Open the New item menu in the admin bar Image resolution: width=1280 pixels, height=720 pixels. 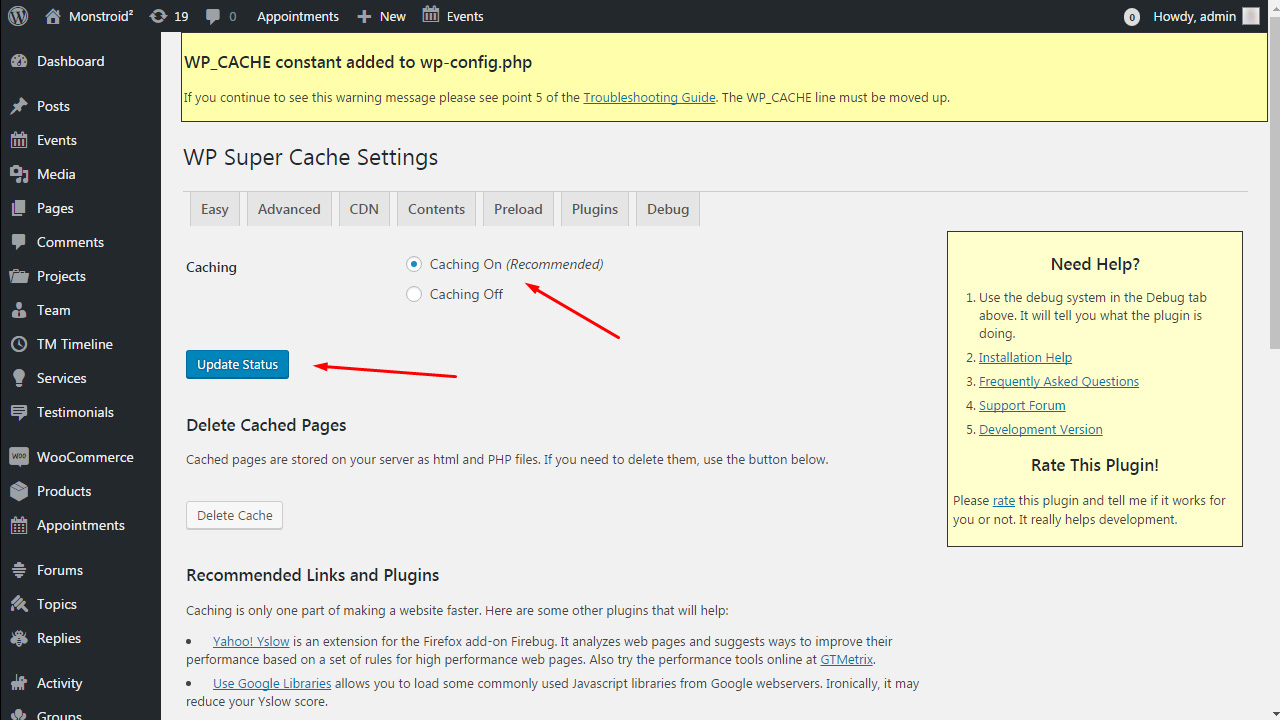point(381,15)
